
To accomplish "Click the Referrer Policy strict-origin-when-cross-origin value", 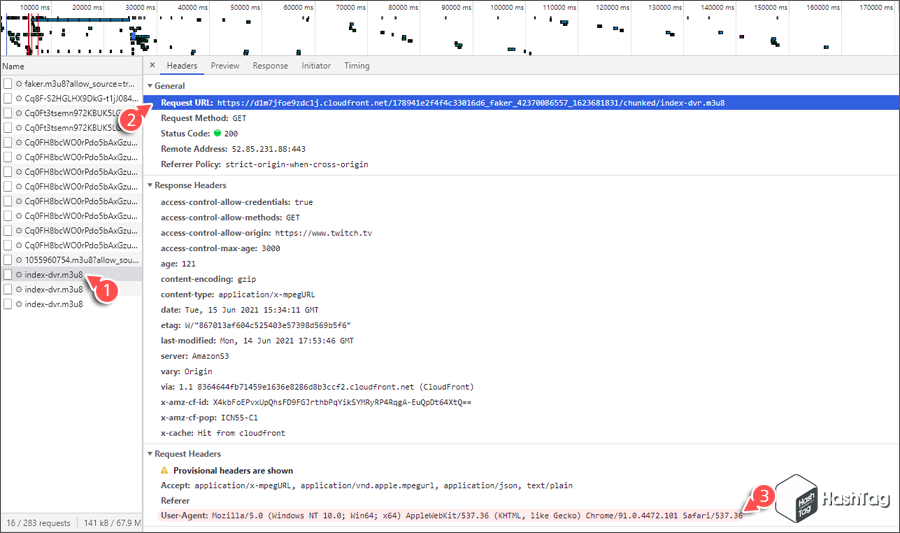I will tap(297, 164).
